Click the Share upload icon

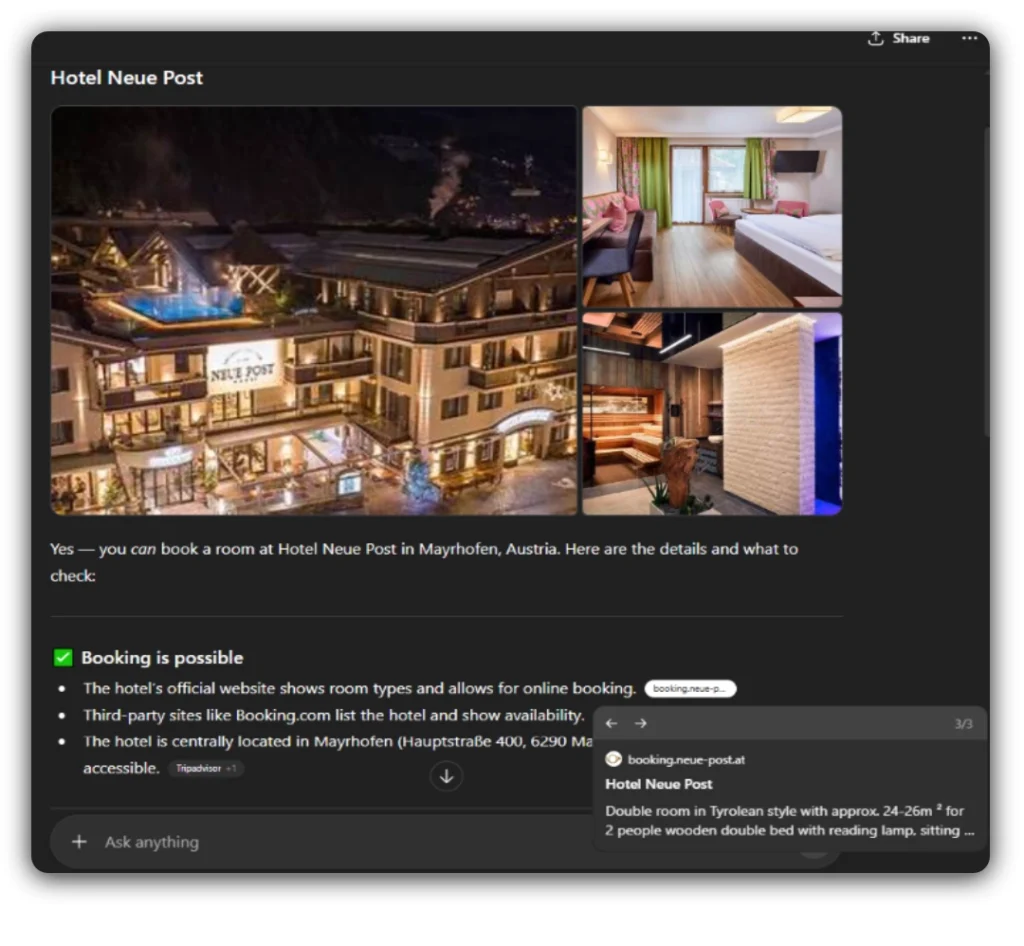pyautogui.click(x=876, y=38)
